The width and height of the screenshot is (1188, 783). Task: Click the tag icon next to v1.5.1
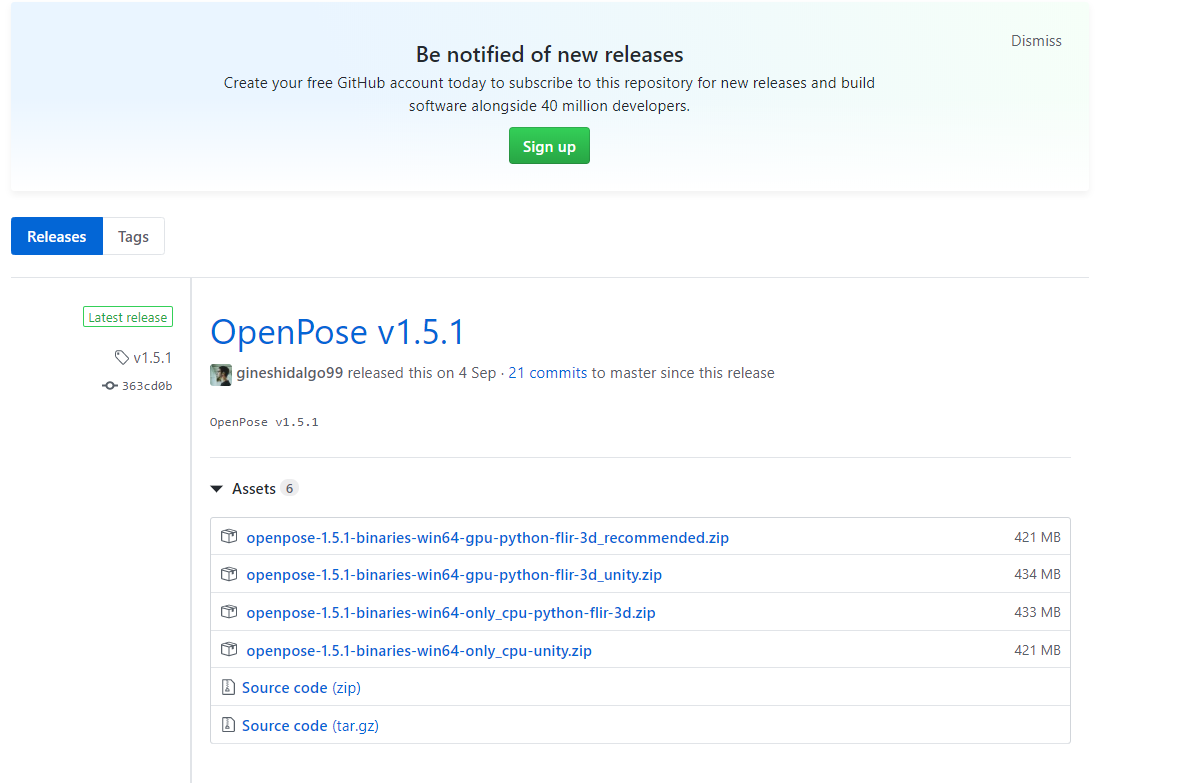121,357
